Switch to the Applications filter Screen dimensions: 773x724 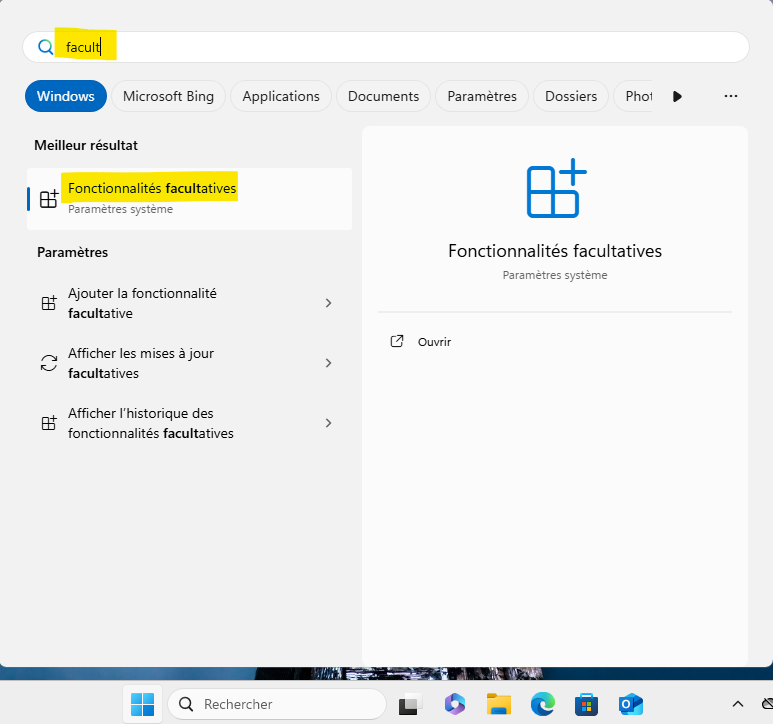281,96
